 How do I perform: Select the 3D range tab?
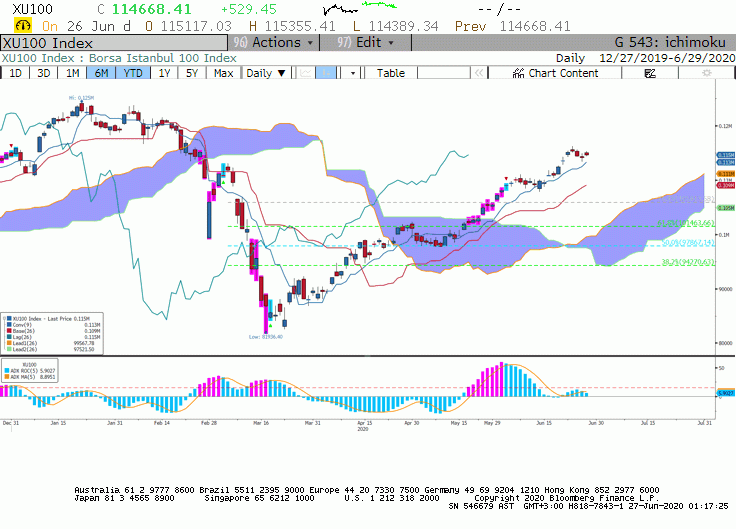click(44, 73)
